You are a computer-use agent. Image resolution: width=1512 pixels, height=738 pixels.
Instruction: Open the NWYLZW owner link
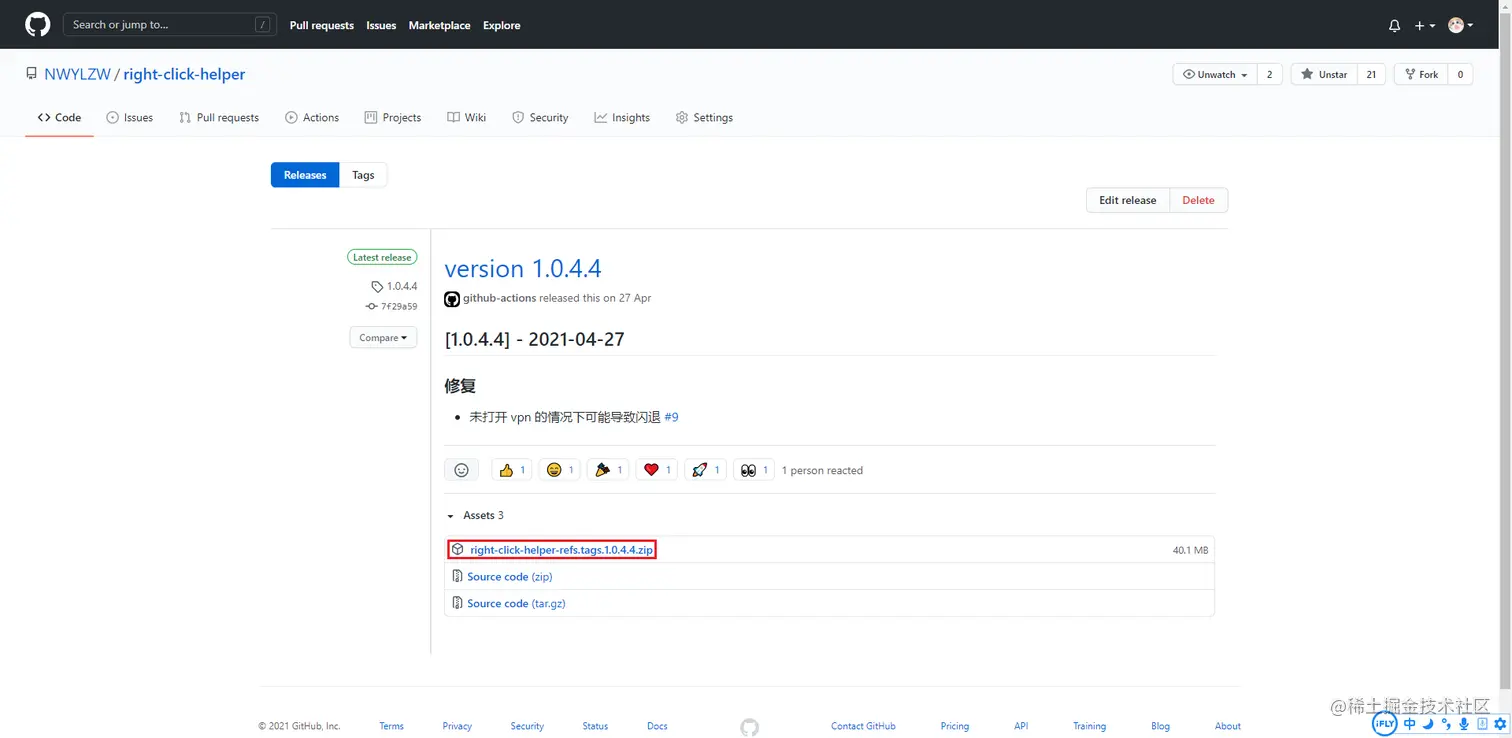click(x=77, y=74)
